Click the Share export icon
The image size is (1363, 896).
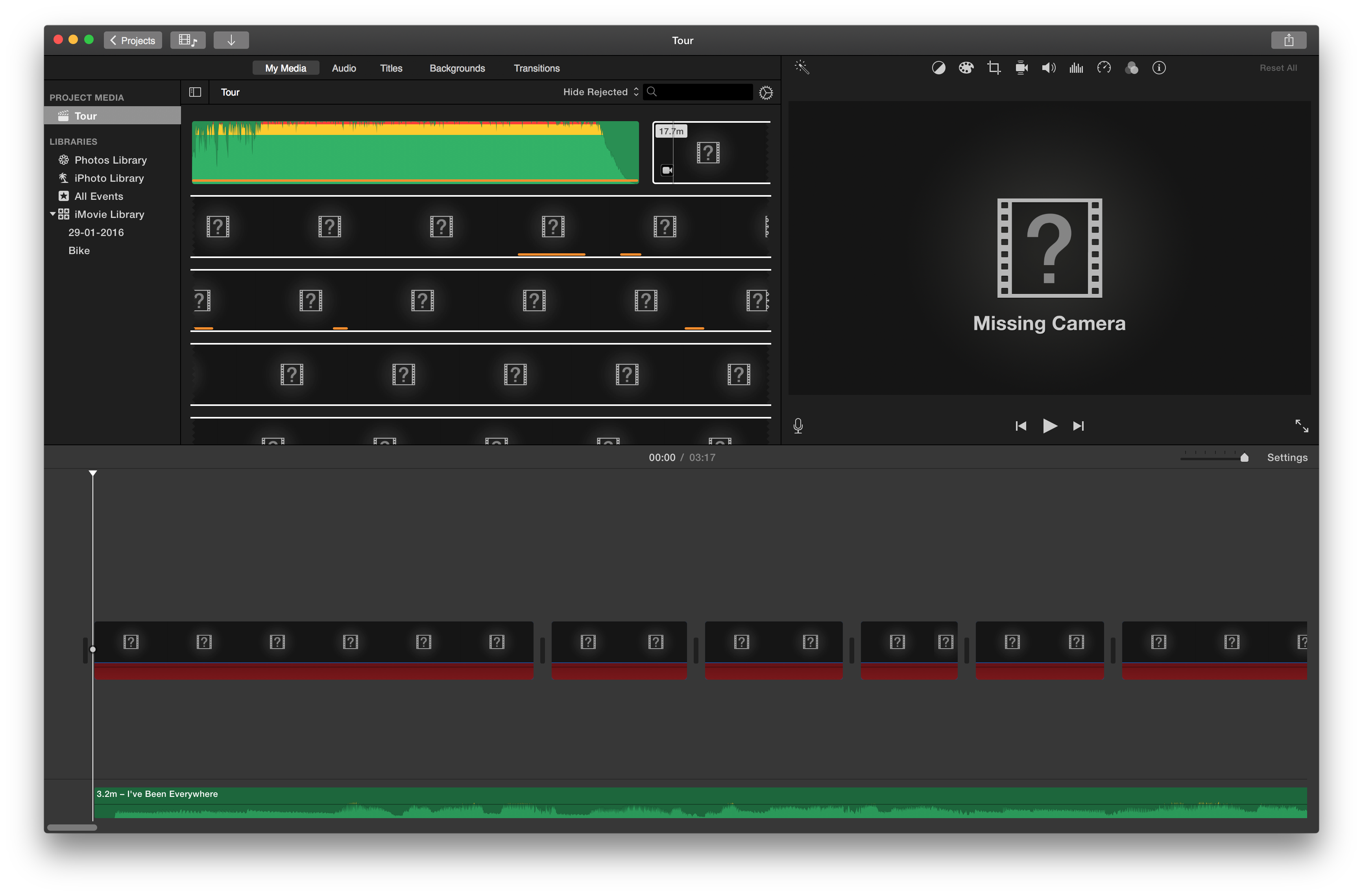point(1288,40)
